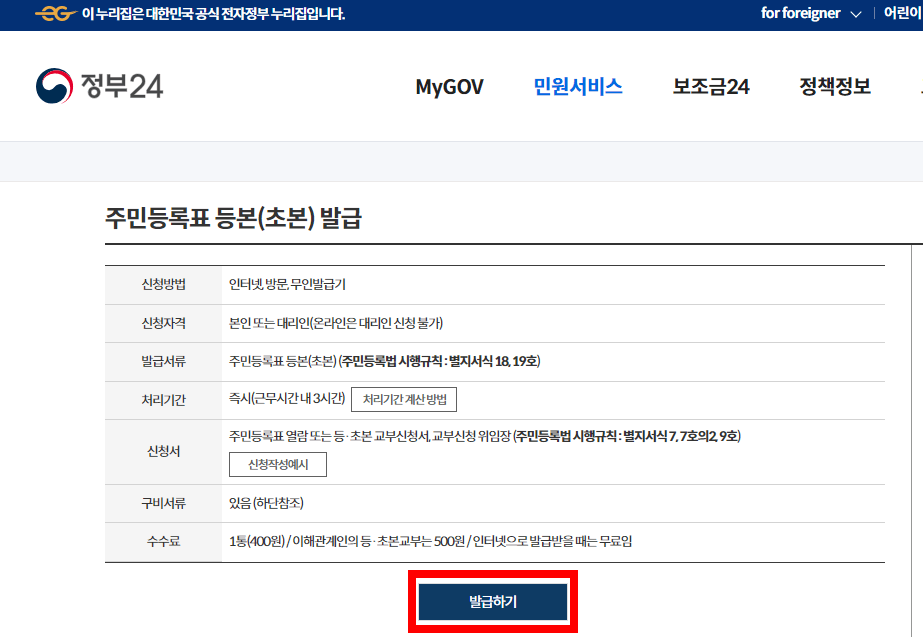The height and width of the screenshot is (637, 923).
Task: Visit the 어린이 kids page link
Action: 906,14
